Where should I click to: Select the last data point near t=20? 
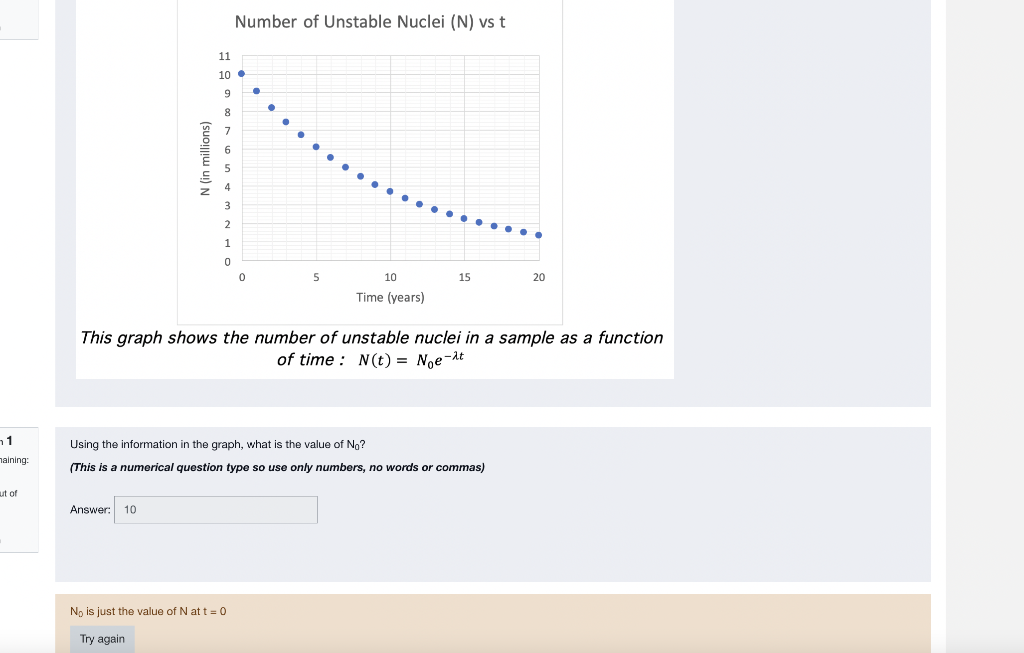(538, 234)
